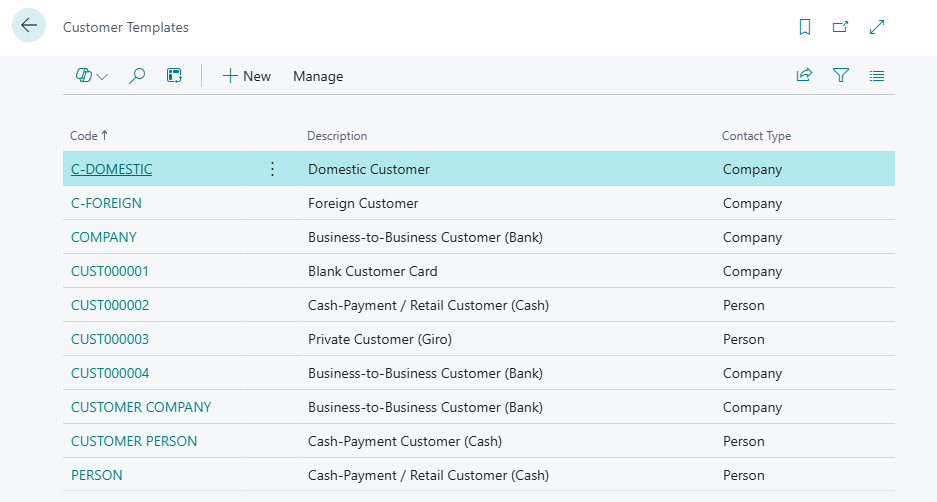Open the C-FOREIGN template link
This screenshot has height=502, width=937.
106,203
